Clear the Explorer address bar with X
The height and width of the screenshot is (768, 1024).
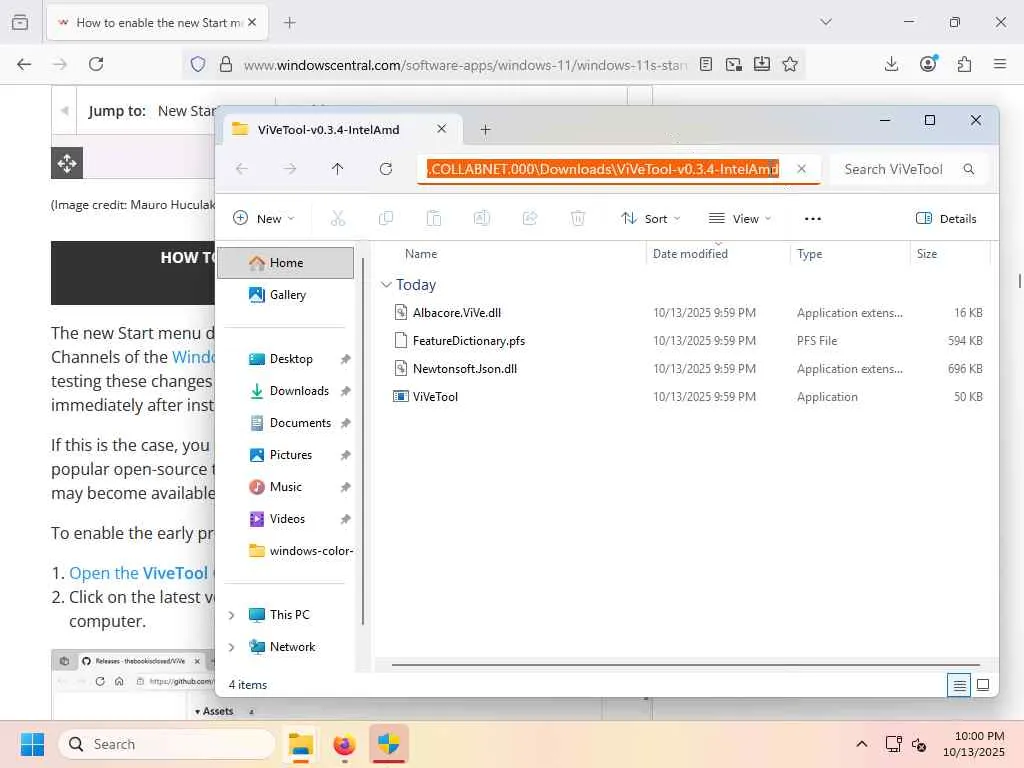coord(801,168)
